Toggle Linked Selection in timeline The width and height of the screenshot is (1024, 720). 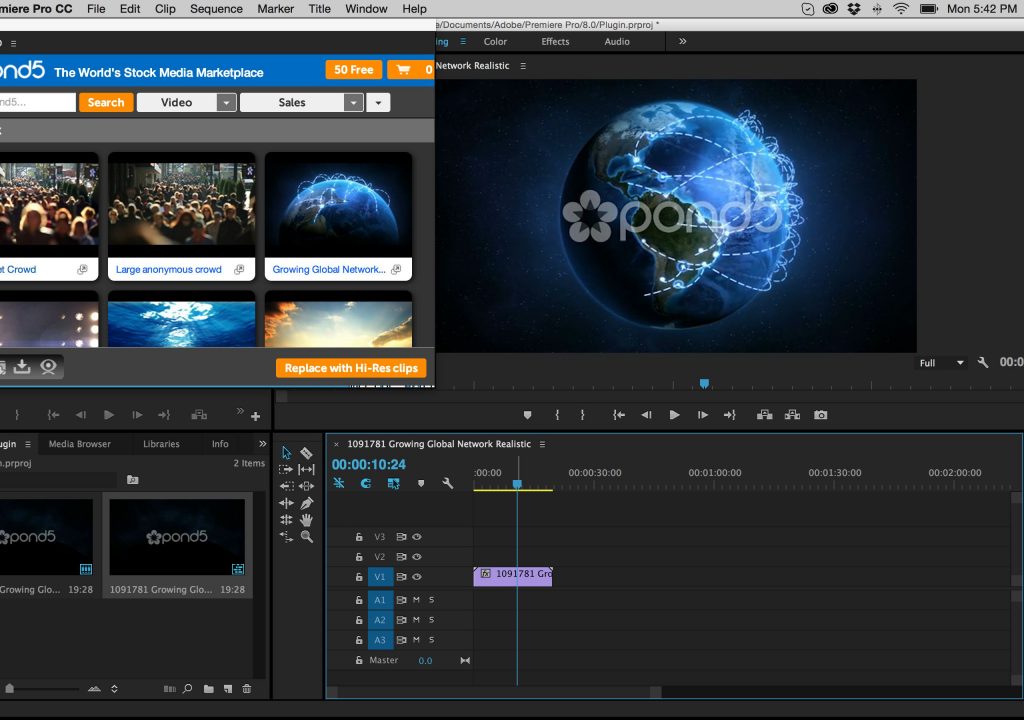click(393, 483)
